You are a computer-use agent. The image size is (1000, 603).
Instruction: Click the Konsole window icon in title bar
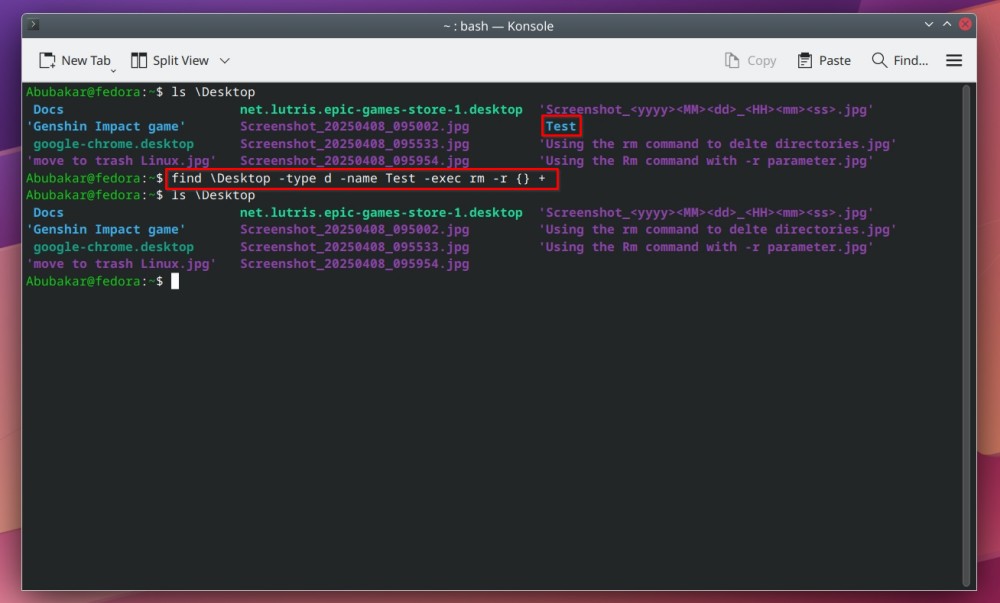[x=35, y=25]
